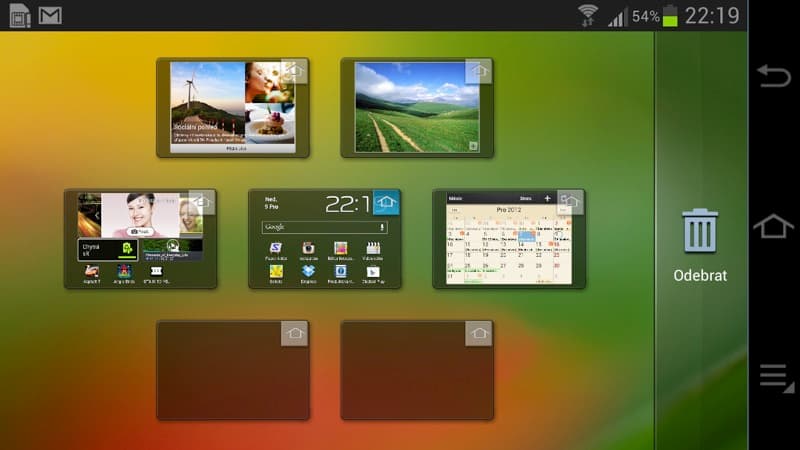800x450 pixels.
Task: Tap the battery indicator icon
Action: [x=670, y=15]
